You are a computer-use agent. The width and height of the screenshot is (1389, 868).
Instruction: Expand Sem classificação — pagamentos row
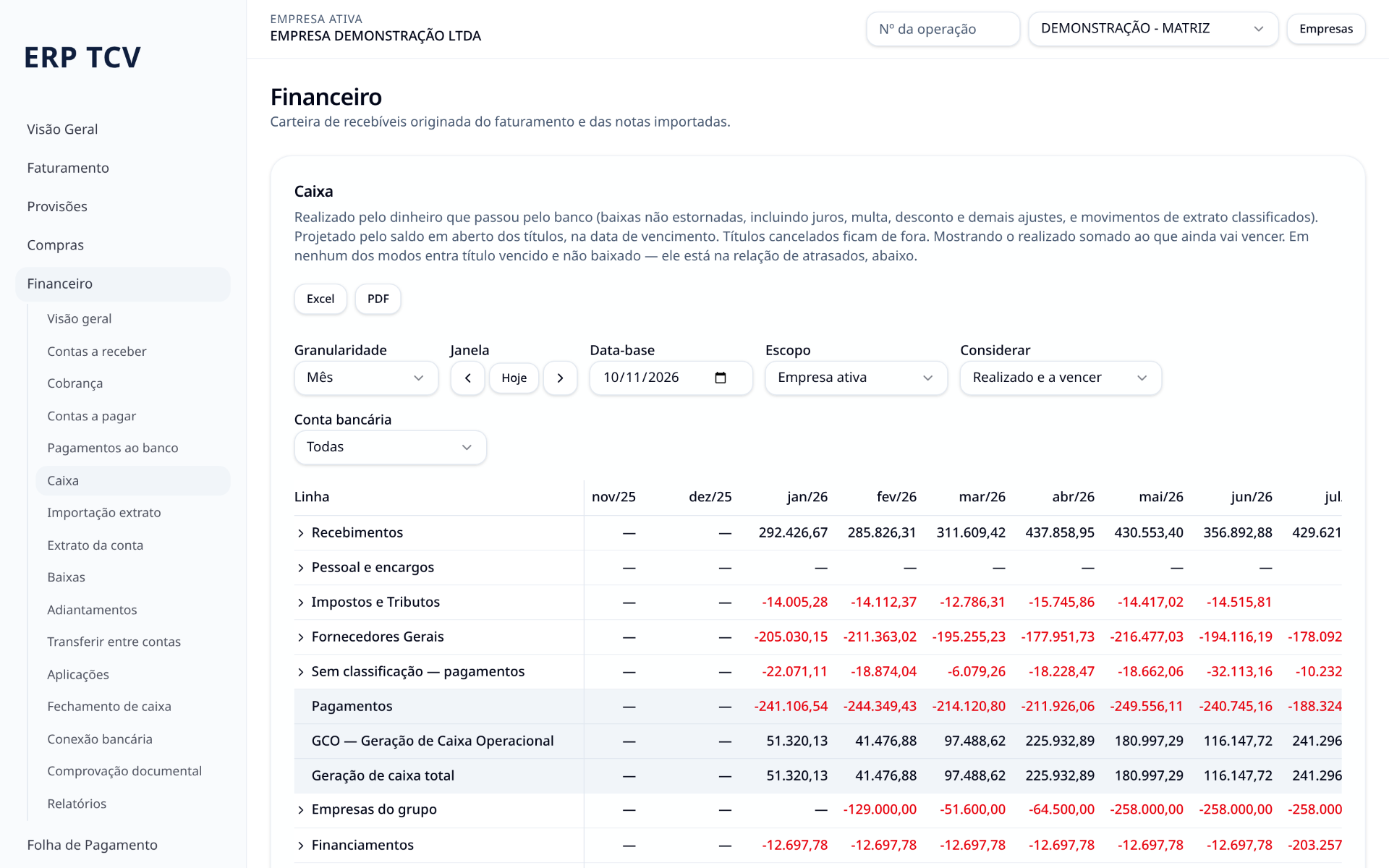301,672
